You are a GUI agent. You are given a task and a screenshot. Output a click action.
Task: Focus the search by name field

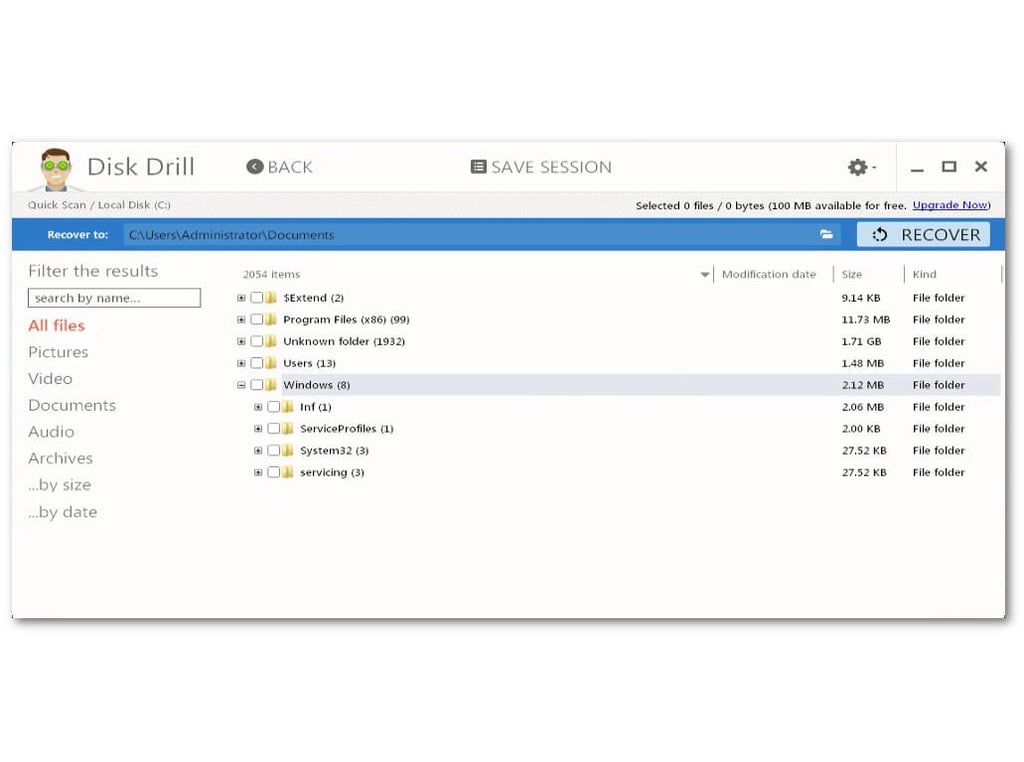coord(114,298)
